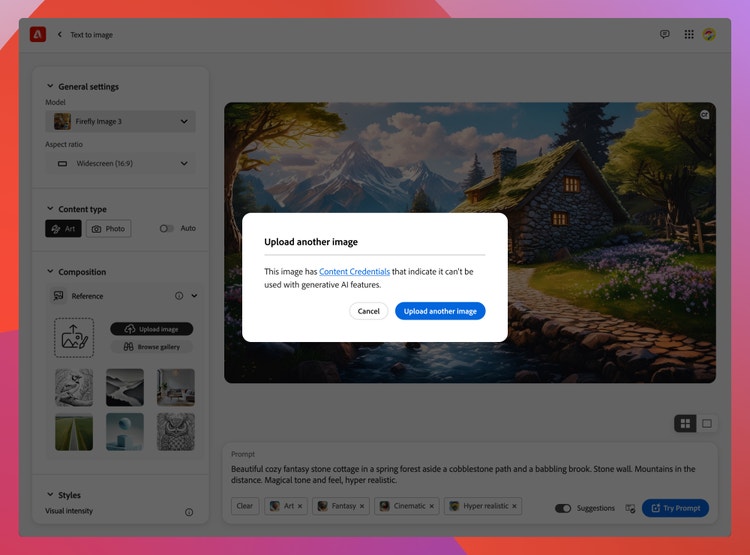Viewport: 750px width, 555px height.
Task: Switch to single image view layout
Action: pyautogui.click(x=706, y=423)
